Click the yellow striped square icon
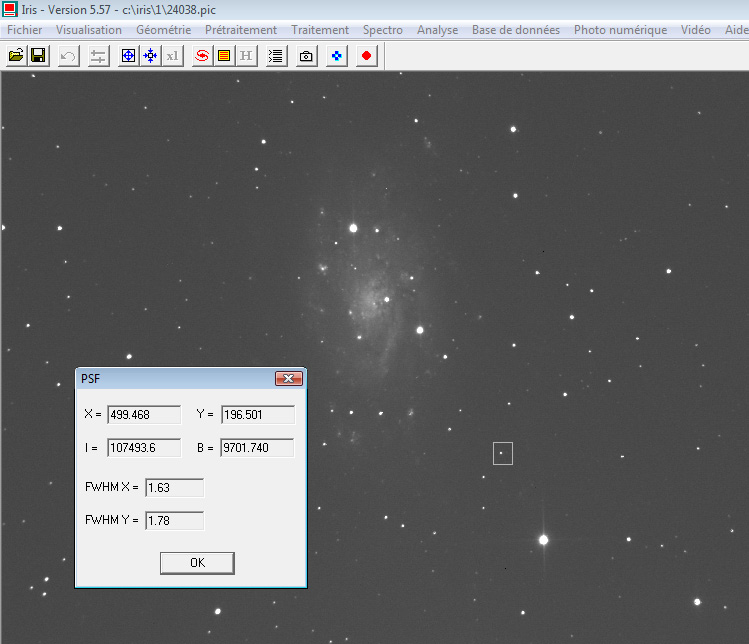This screenshot has height=644, width=749. point(224,56)
